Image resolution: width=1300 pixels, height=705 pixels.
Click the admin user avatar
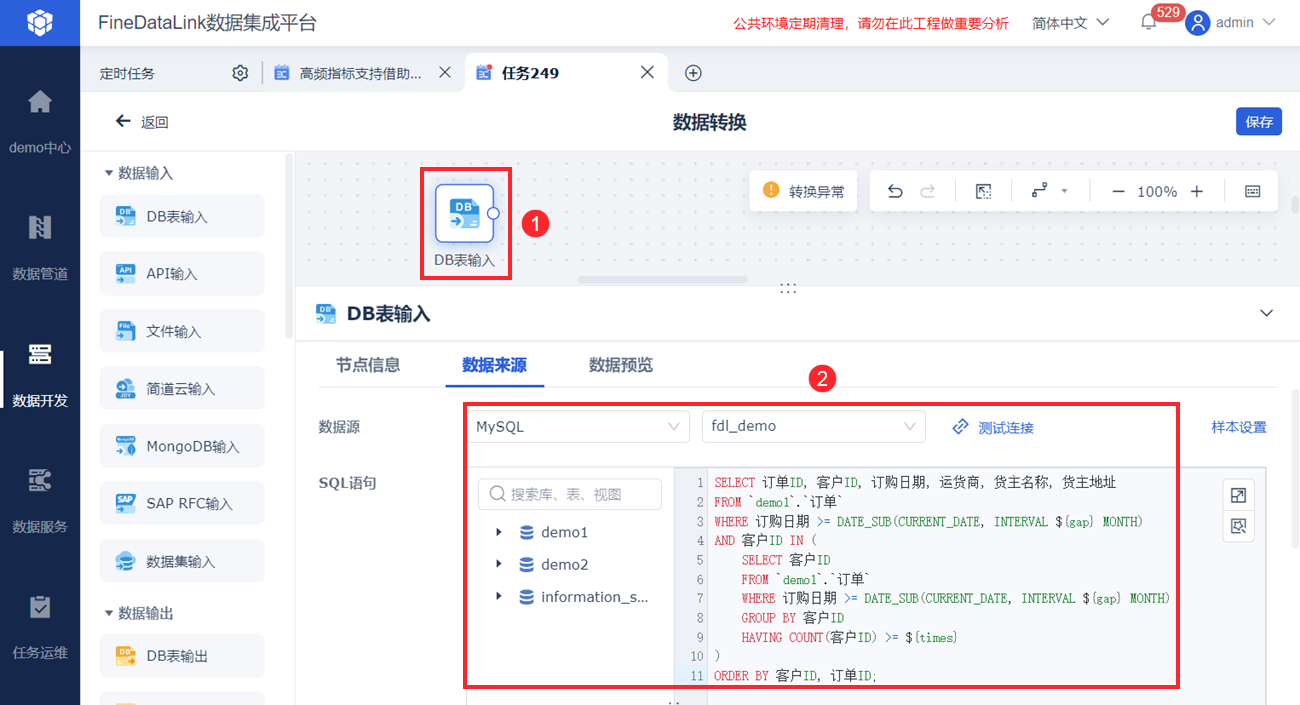click(1197, 22)
